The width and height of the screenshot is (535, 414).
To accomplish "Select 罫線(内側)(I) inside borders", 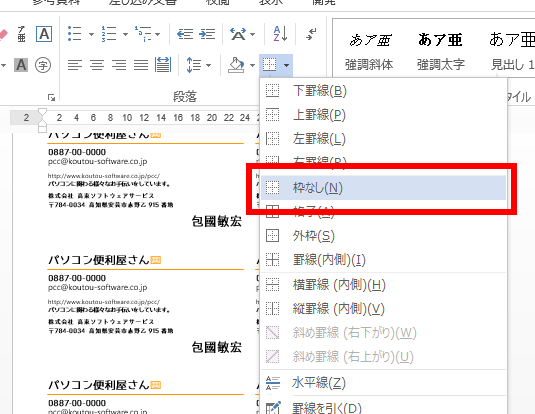I will pyautogui.click(x=383, y=260).
